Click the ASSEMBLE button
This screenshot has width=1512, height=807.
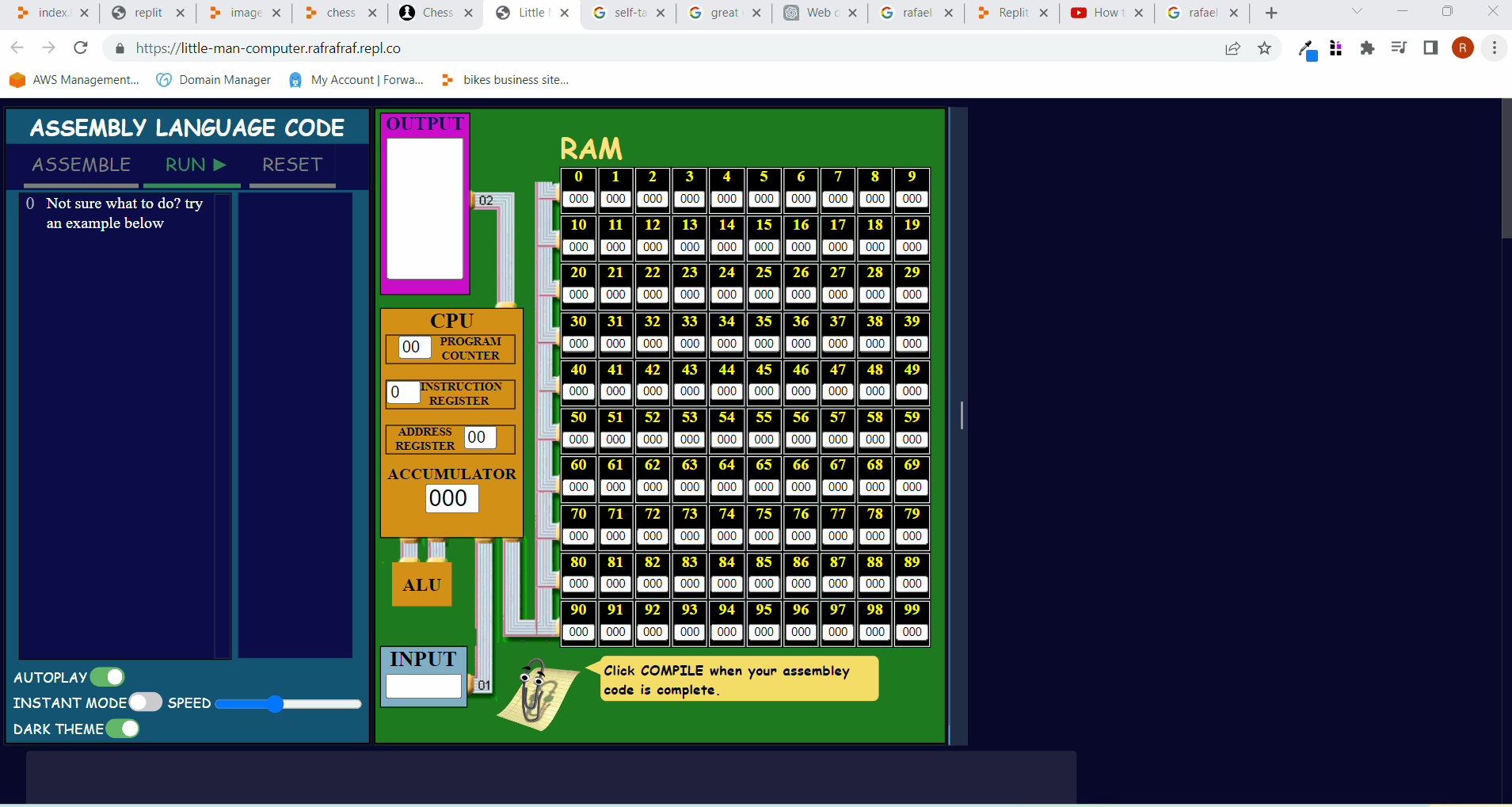pos(81,165)
